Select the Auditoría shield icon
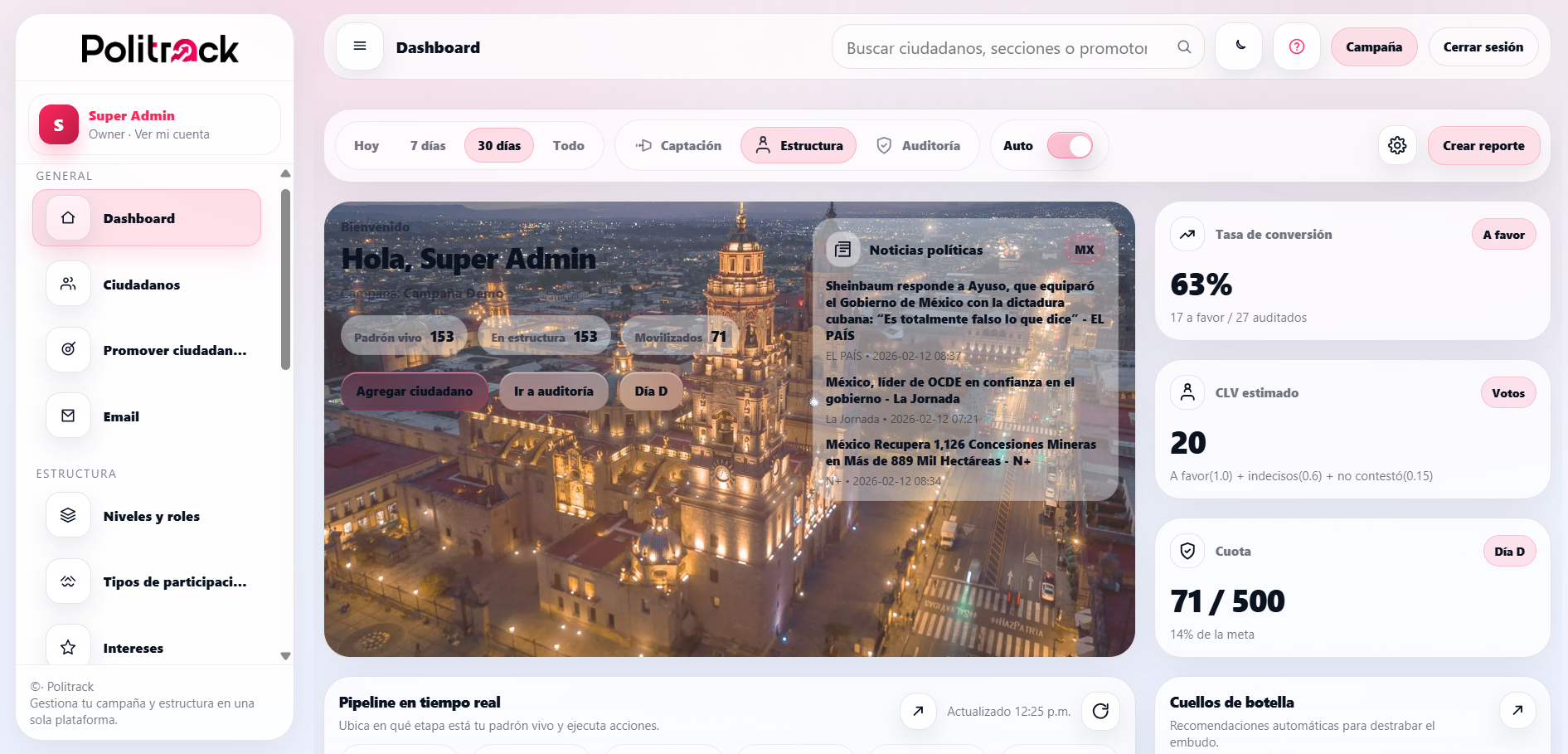The width and height of the screenshot is (1568, 754). 884,145
